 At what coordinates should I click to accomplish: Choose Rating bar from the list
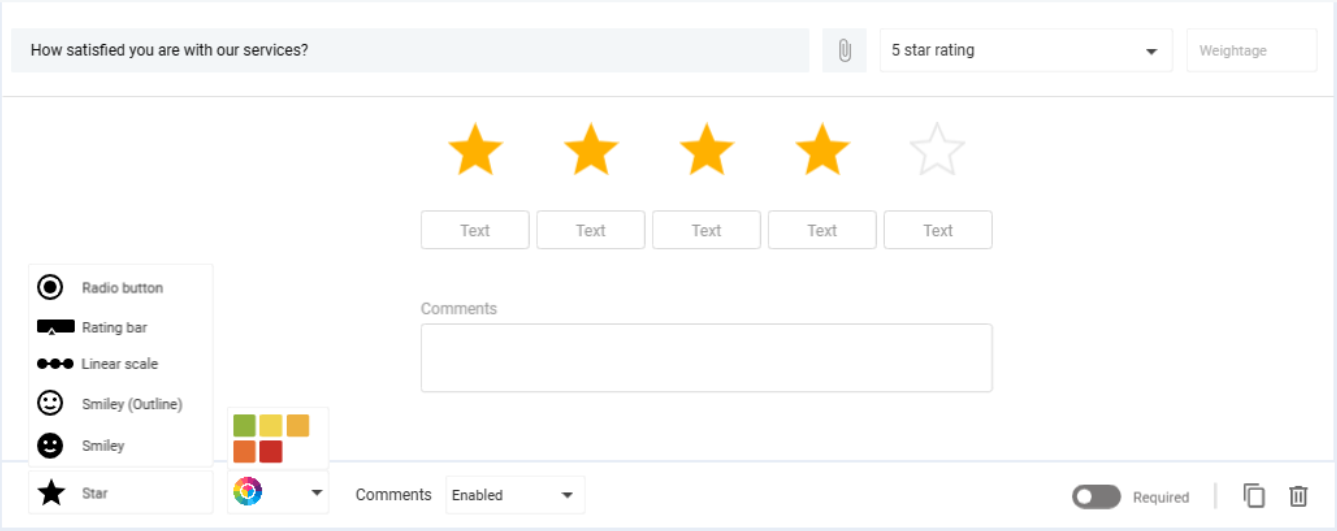(x=114, y=327)
